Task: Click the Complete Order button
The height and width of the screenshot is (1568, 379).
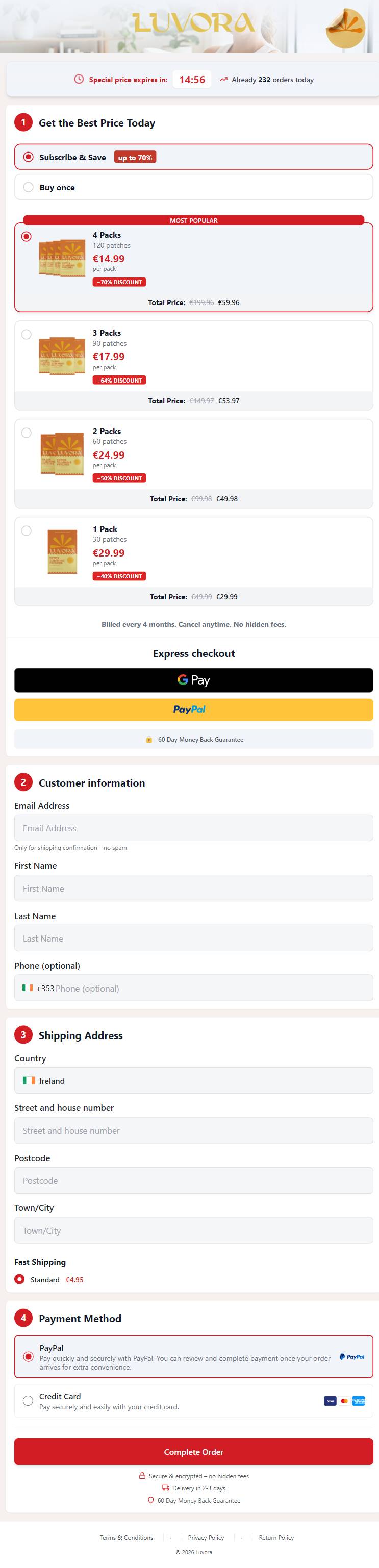Action: click(x=193, y=1451)
